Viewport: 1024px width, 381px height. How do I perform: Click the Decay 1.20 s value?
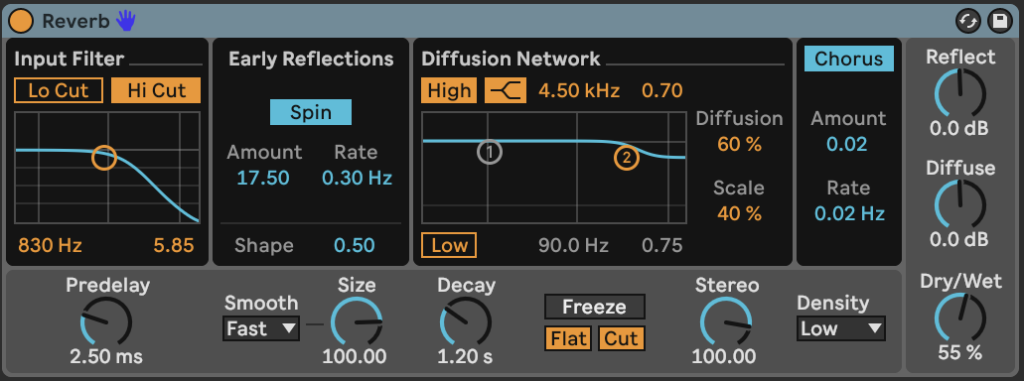coord(466,357)
